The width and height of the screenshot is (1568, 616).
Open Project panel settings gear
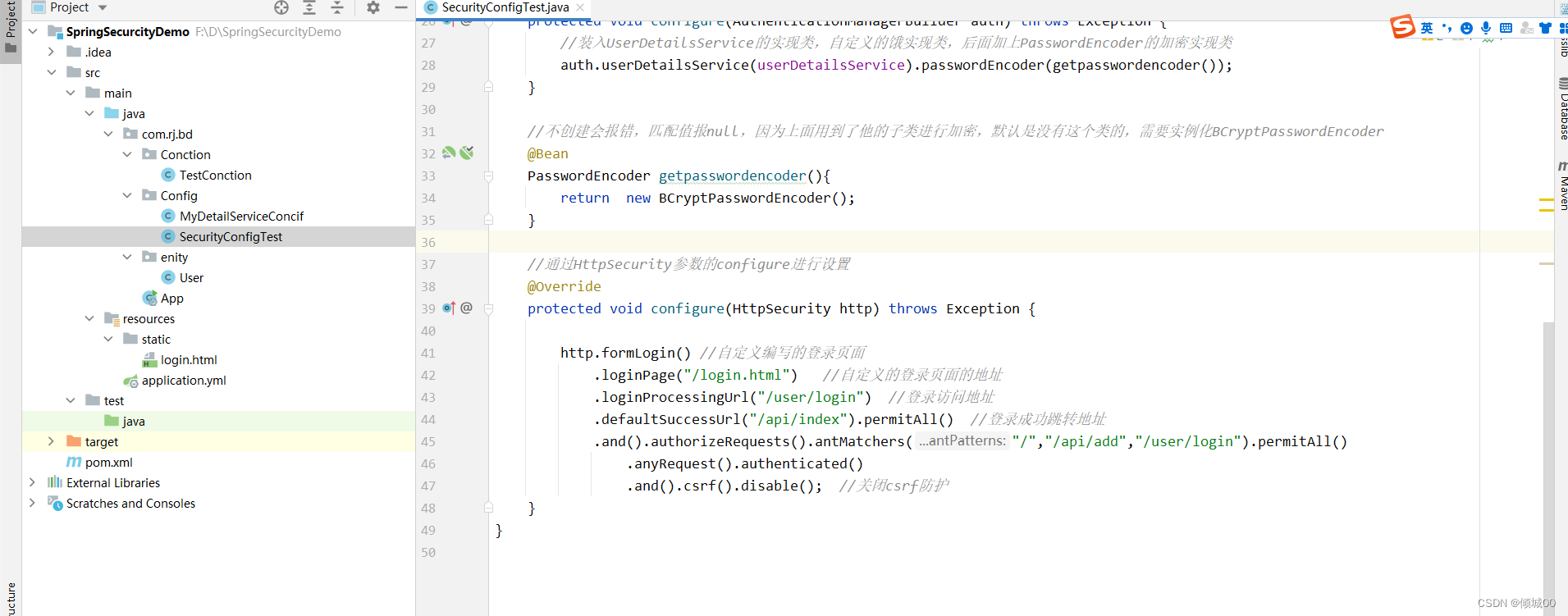pos(373,7)
